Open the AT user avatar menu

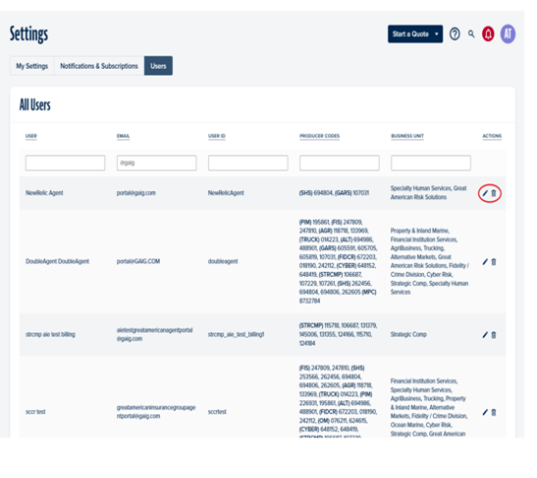click(x=508, y=34)
